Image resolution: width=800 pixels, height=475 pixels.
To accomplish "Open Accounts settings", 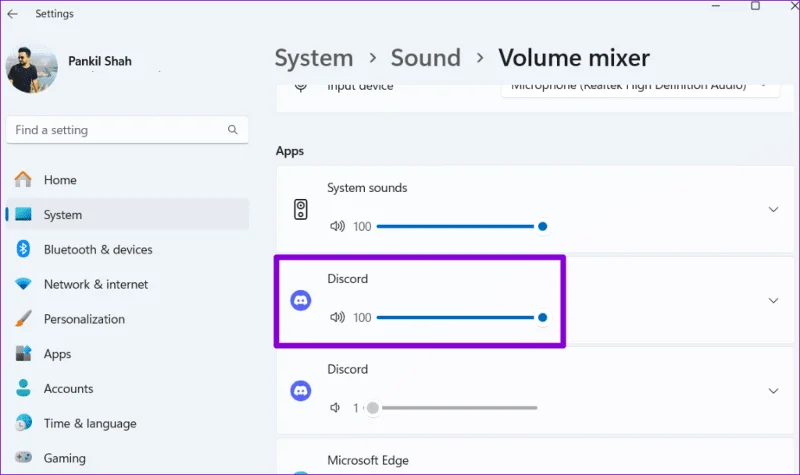I will click(x=127, y=388).
